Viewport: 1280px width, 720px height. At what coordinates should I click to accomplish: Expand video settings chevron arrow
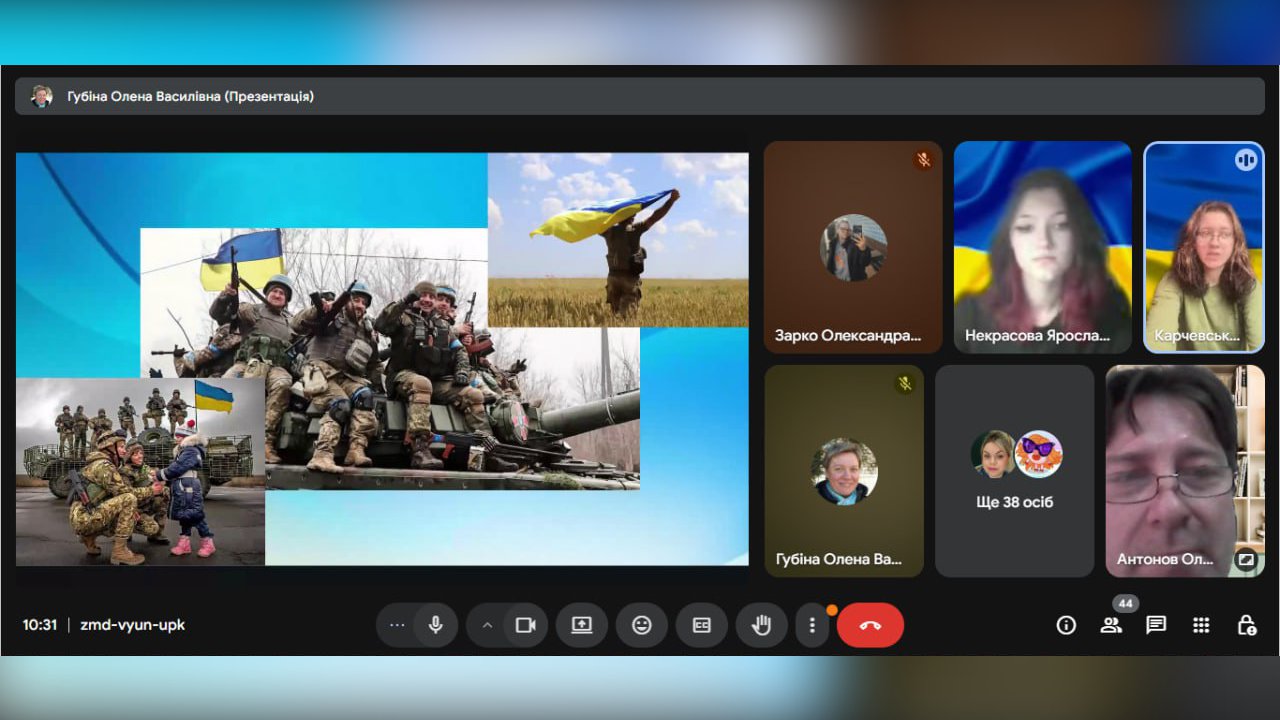487,625
